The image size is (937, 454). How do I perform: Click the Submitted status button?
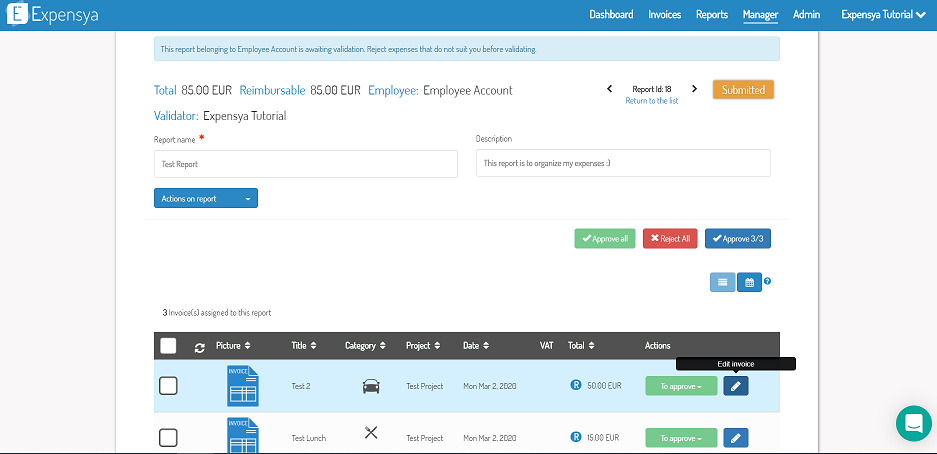click(743, 90)
